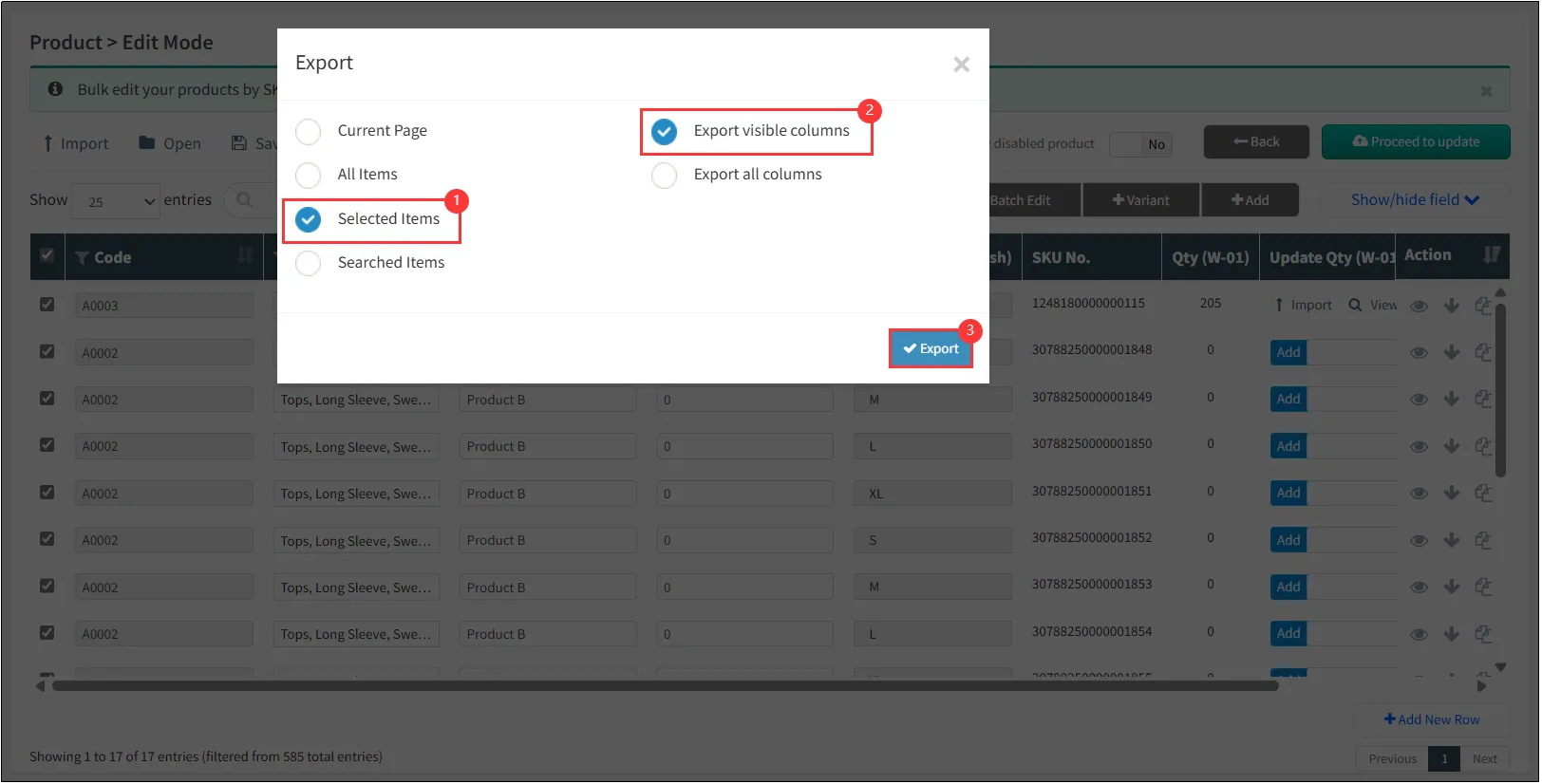Viewport: 1542px width, 784px height.
Task: Select Searched Items radio button
Action: point(309,263)
